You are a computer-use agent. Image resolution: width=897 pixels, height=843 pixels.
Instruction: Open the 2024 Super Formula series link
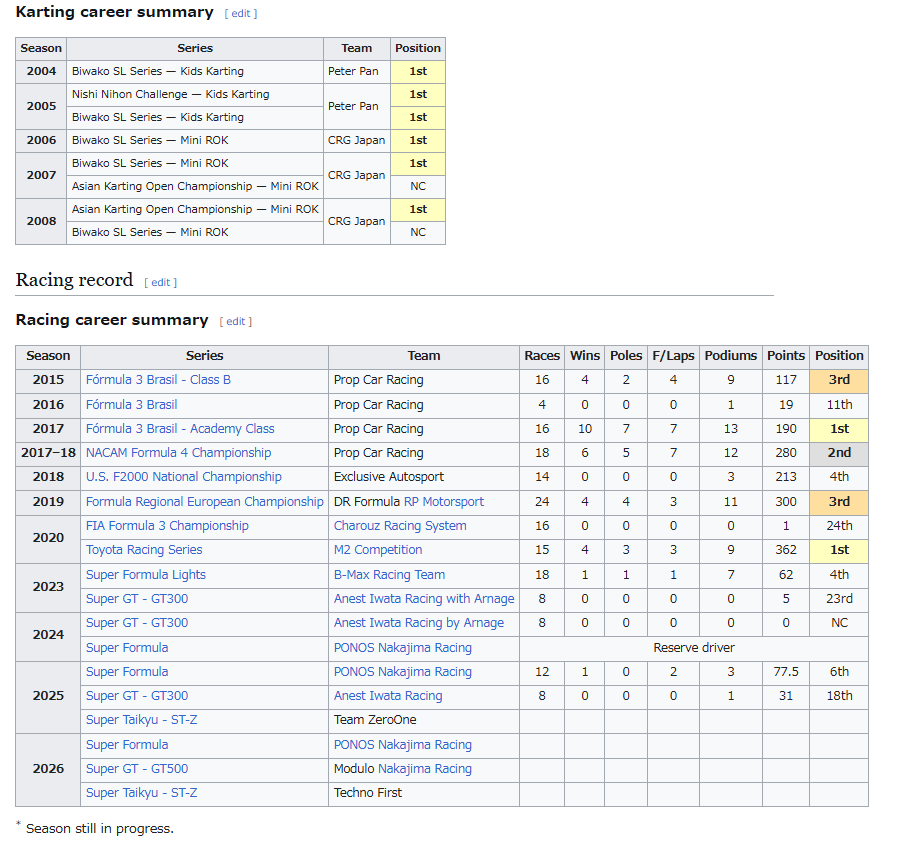pos(127,649)
